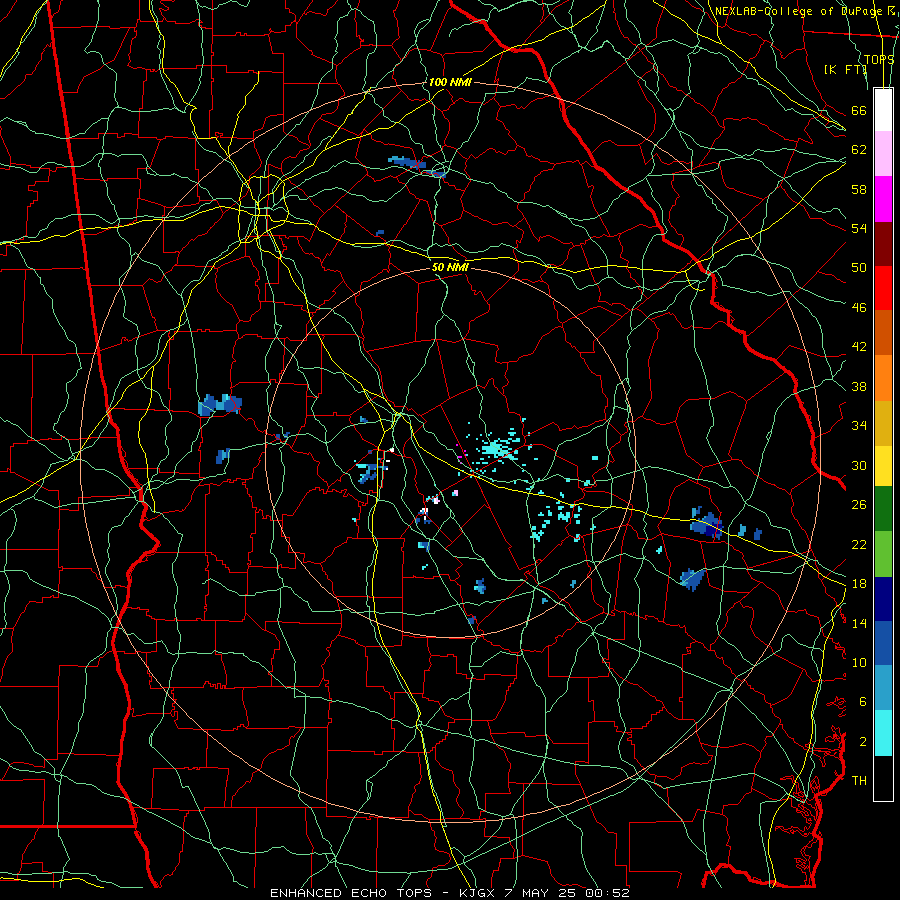Click the "30" legend value

click(859, 465)
